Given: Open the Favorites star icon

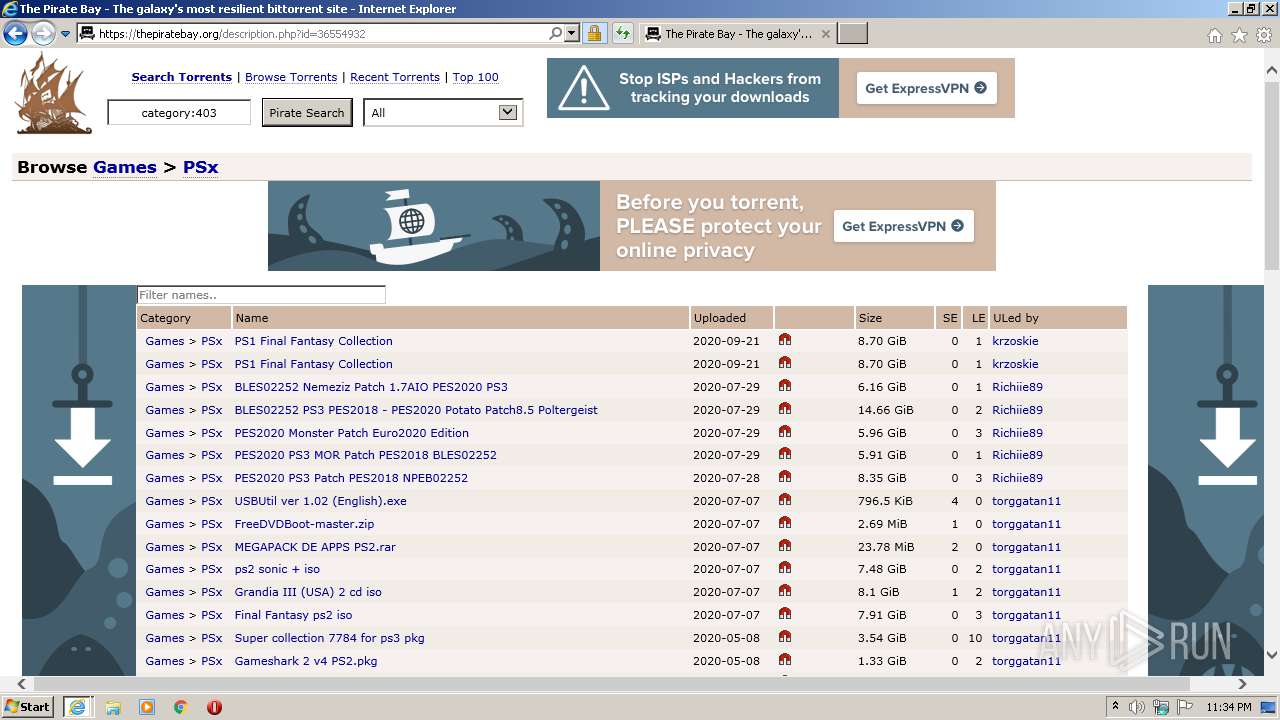Looking at the screenshot, I should click(x=1239, y=35).
